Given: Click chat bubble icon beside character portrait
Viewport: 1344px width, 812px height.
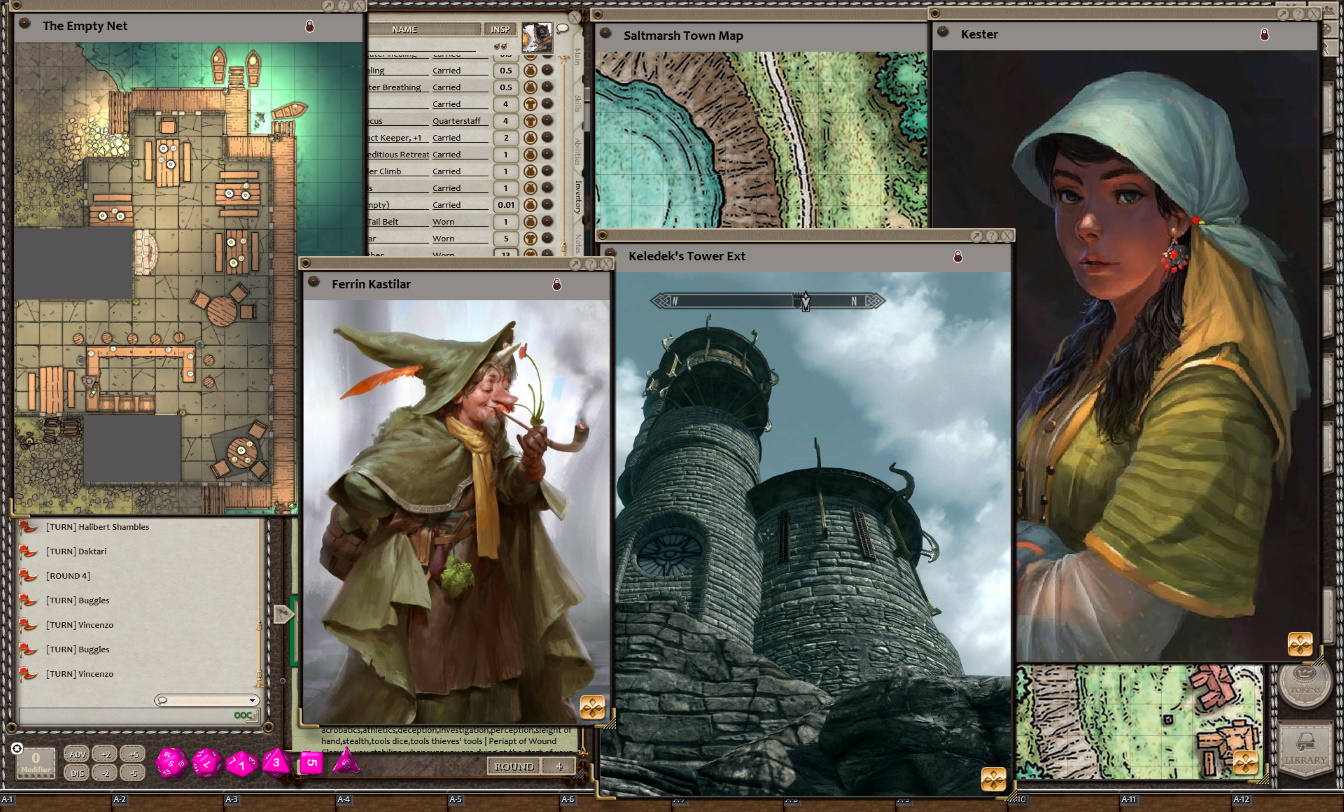Looking at the screenshot, I should (x=562, y=29).
